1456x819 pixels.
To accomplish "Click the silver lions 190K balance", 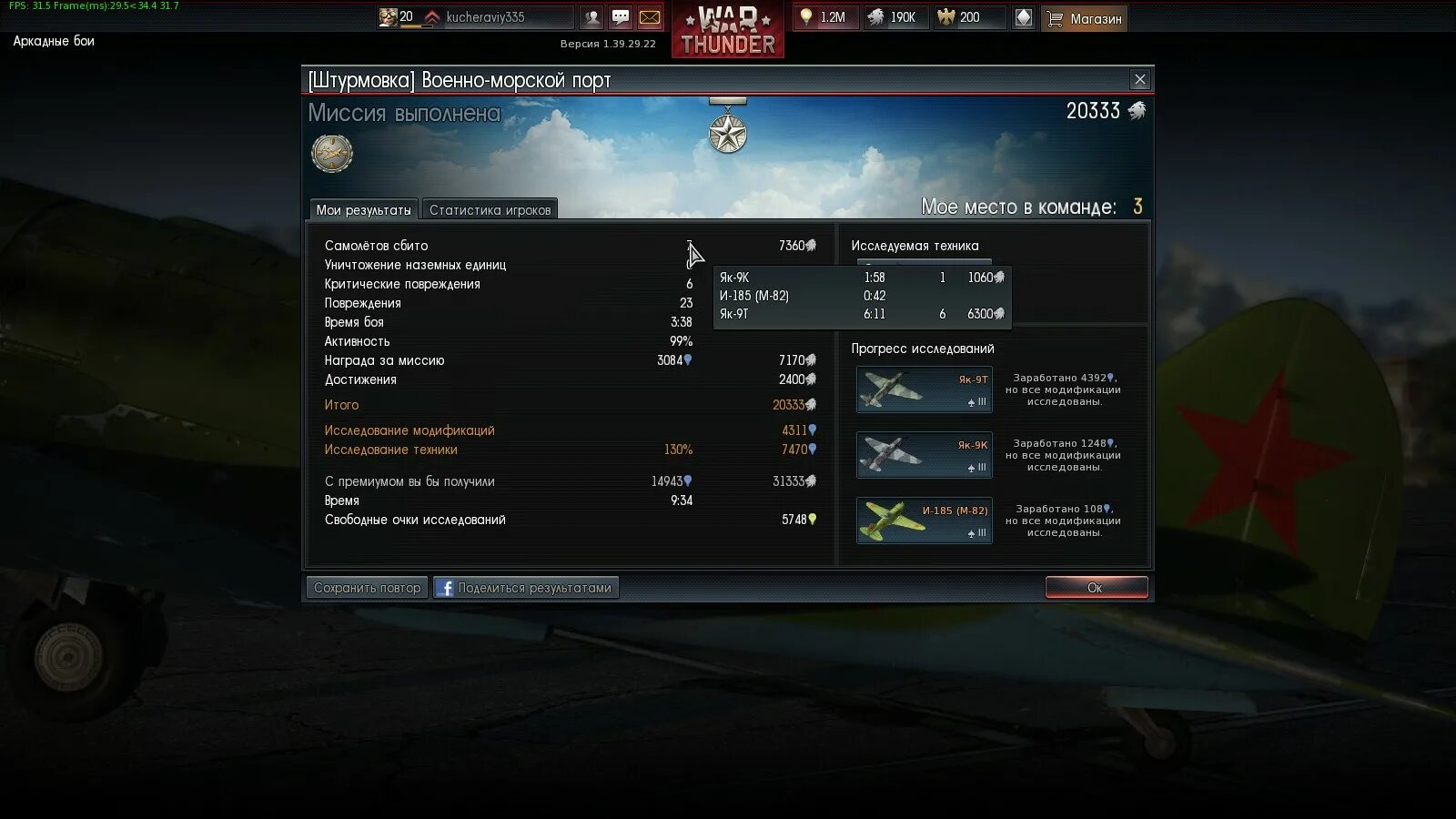I will [x=895, y=17].
